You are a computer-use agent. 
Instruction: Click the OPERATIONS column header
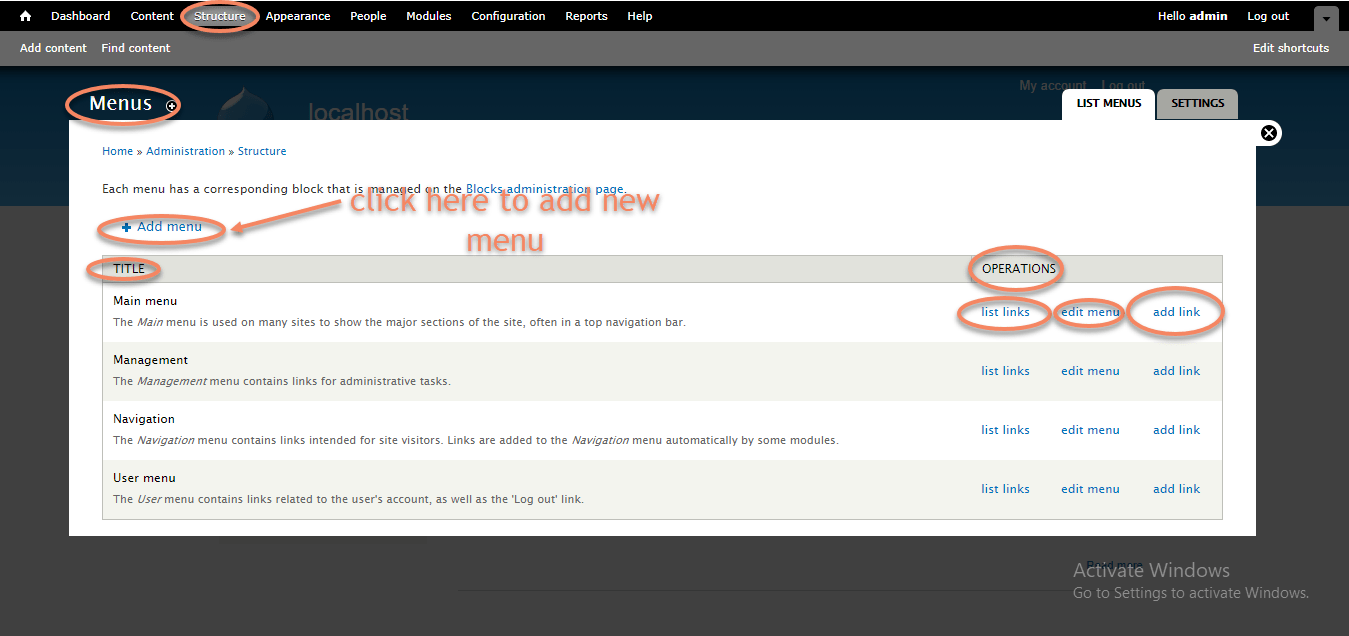[x=1018, y=269]
